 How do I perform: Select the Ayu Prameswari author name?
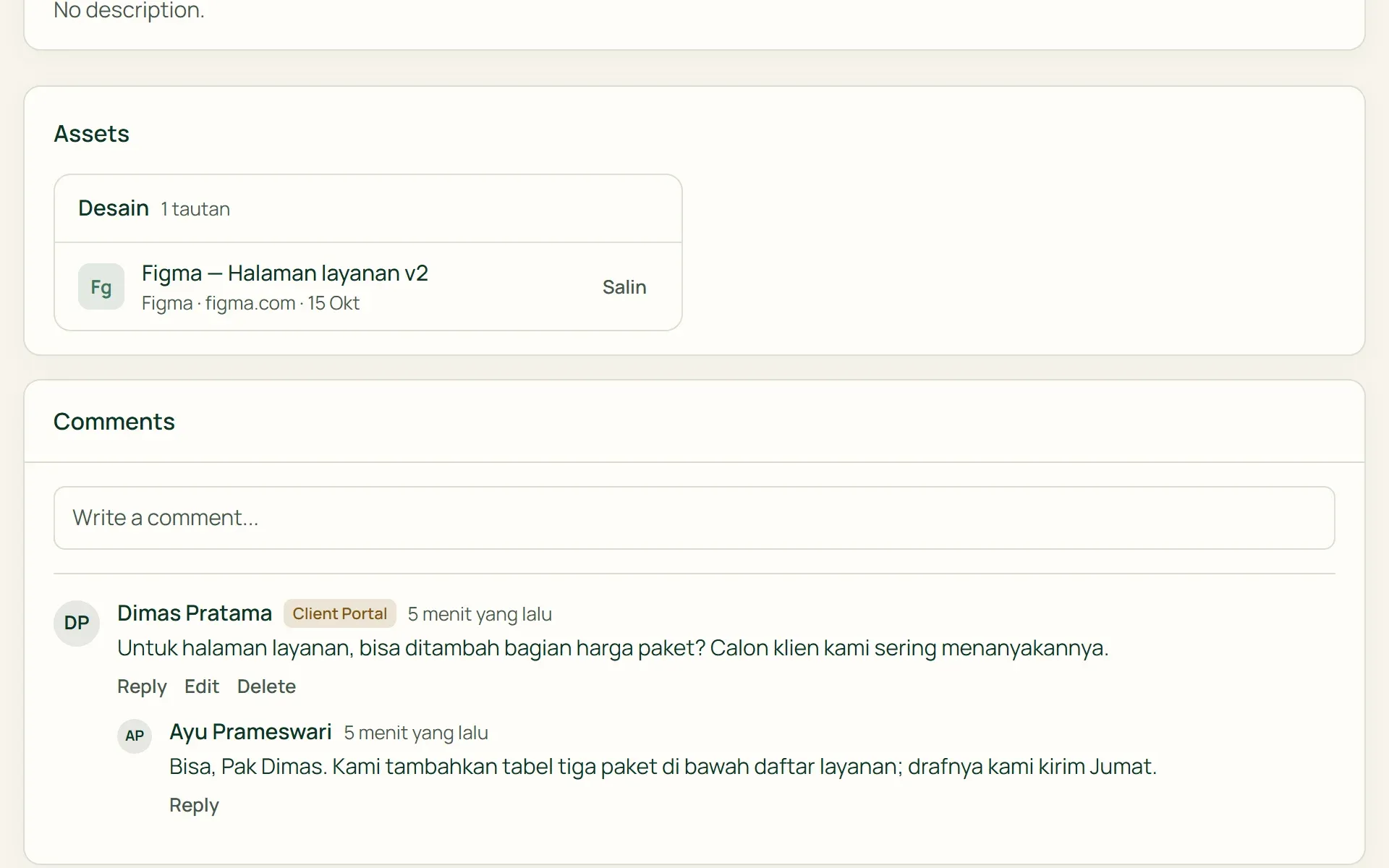pyautogui.click(x=250, y=731)
